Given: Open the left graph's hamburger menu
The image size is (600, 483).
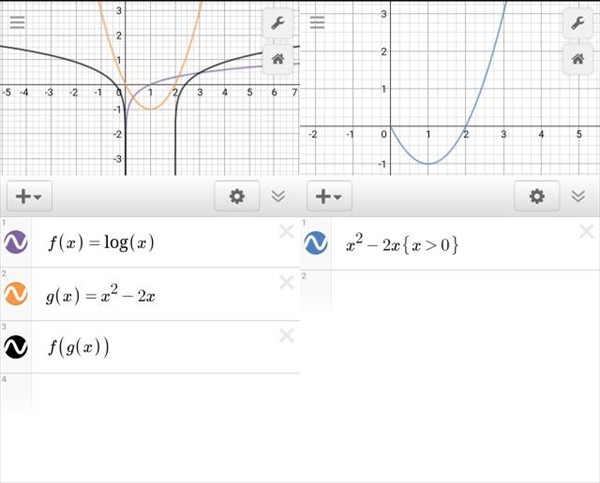Looking at the screenshot, I should coord(15,21).
